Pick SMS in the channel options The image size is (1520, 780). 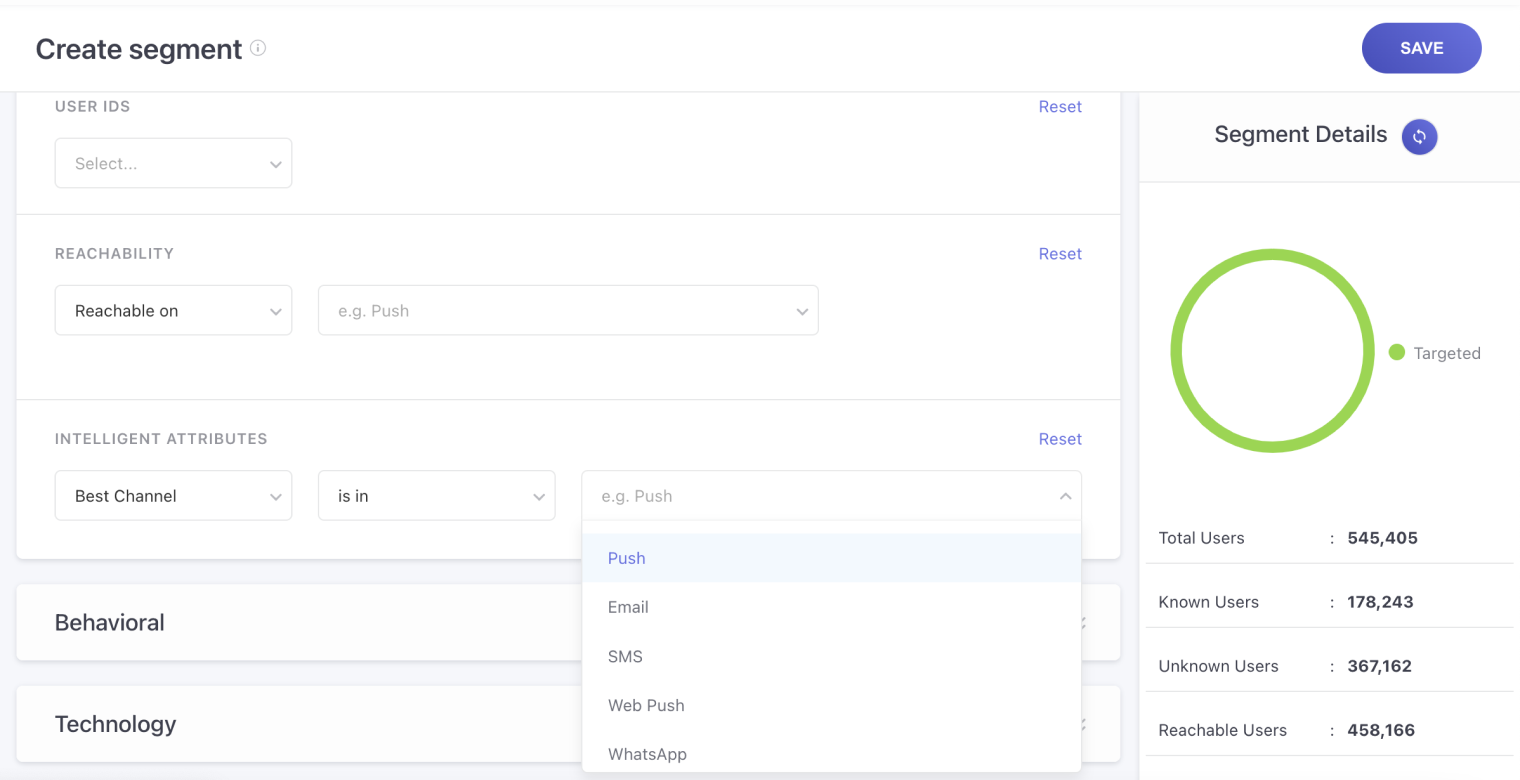(625, 656)
